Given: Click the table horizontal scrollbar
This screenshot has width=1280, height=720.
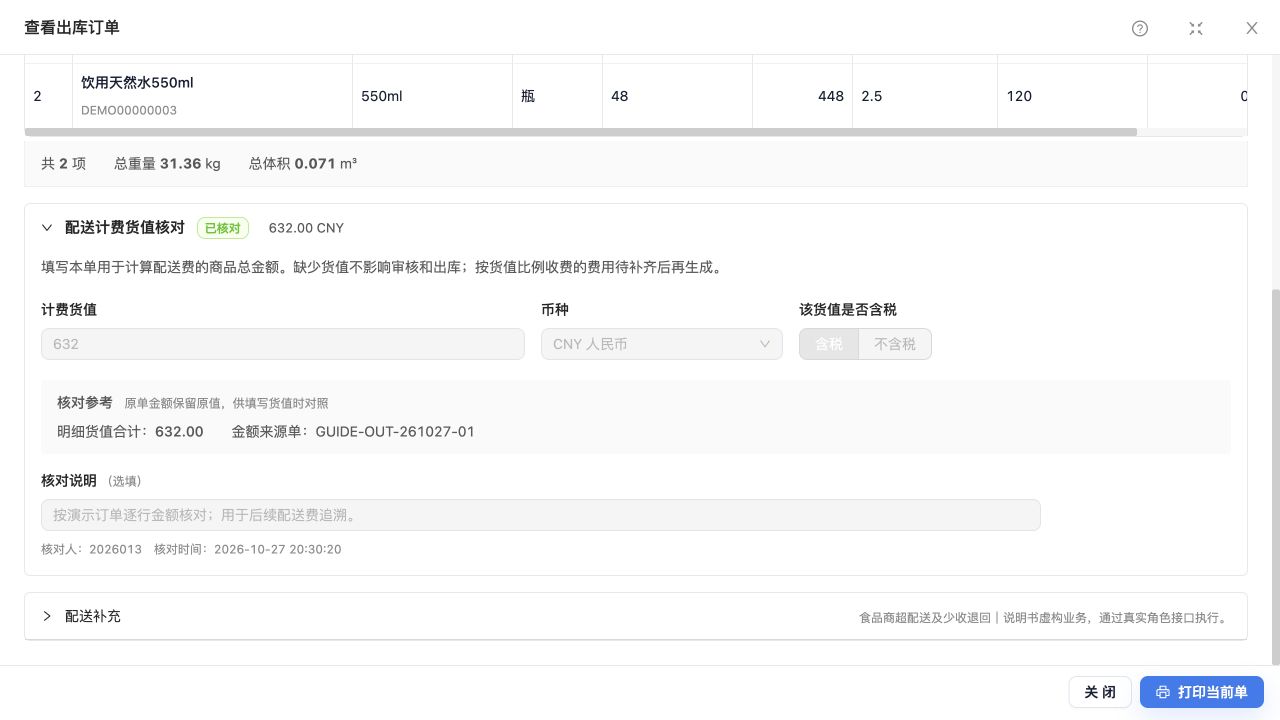Looking at the screenshot, I should tap(581, 132).
